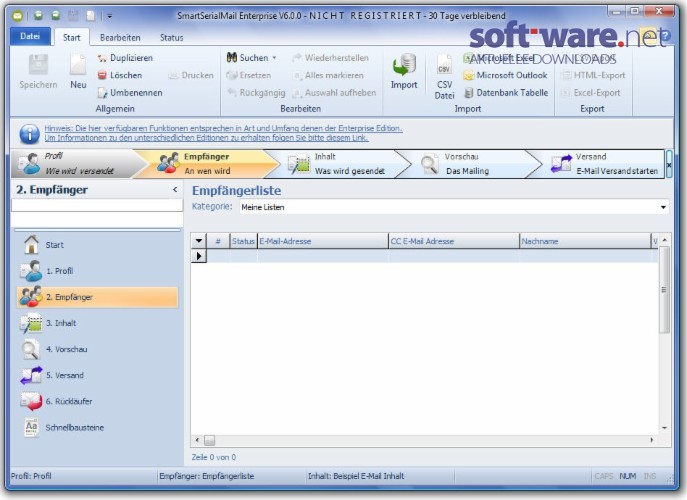The width and height of the screenshot is (687, 500).
Task: Select 3. Inhalt in the sidebar
Action: 97,323
